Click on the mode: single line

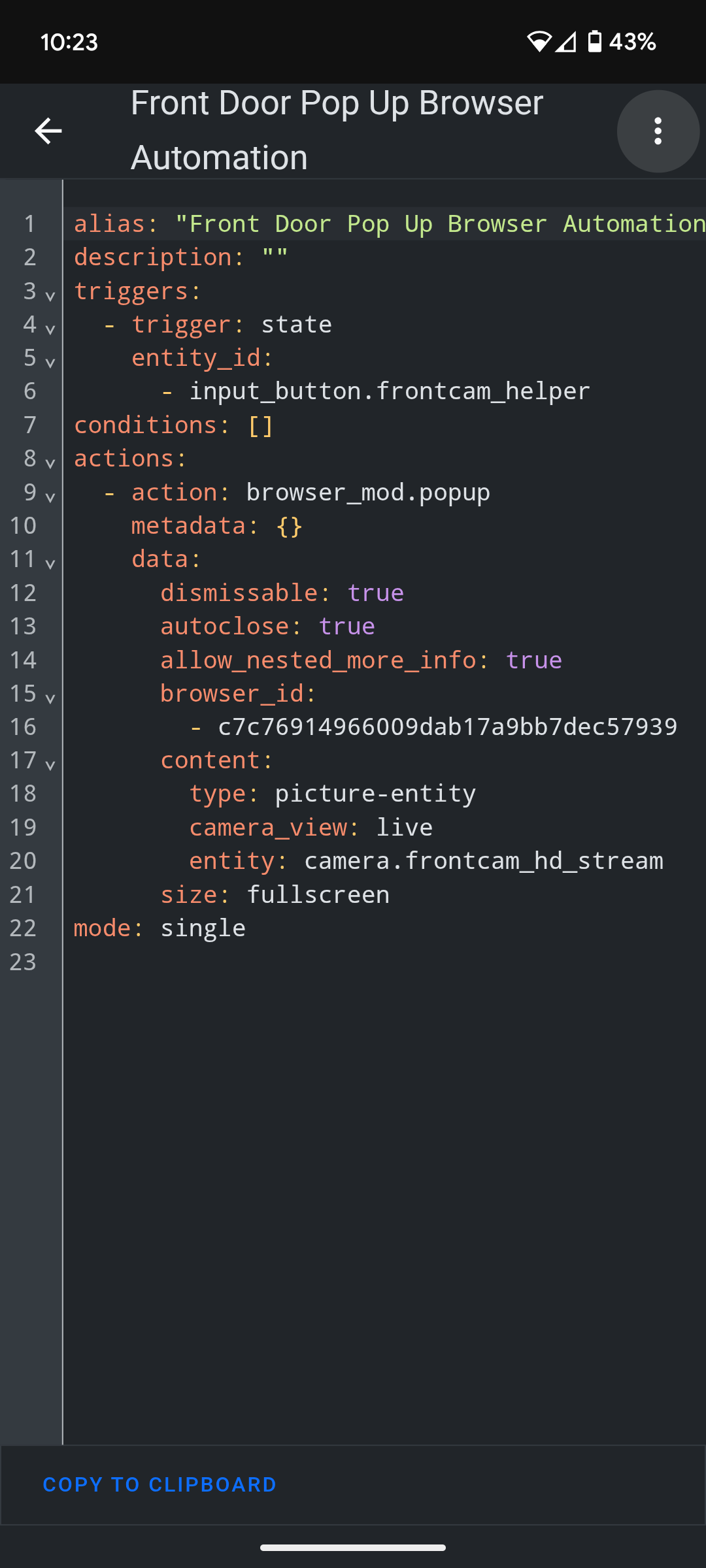(160, 928)
